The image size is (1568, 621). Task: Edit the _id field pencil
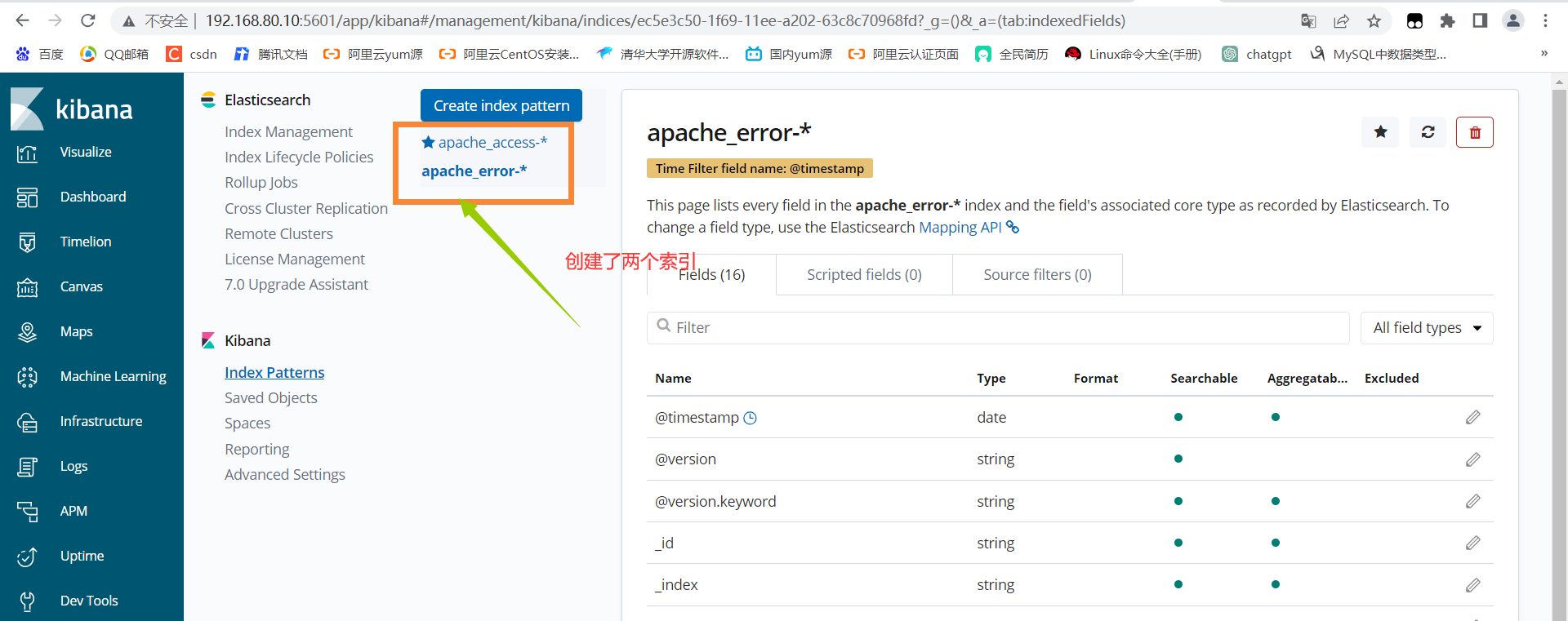pyautogui.click(x=1472, y=543)
